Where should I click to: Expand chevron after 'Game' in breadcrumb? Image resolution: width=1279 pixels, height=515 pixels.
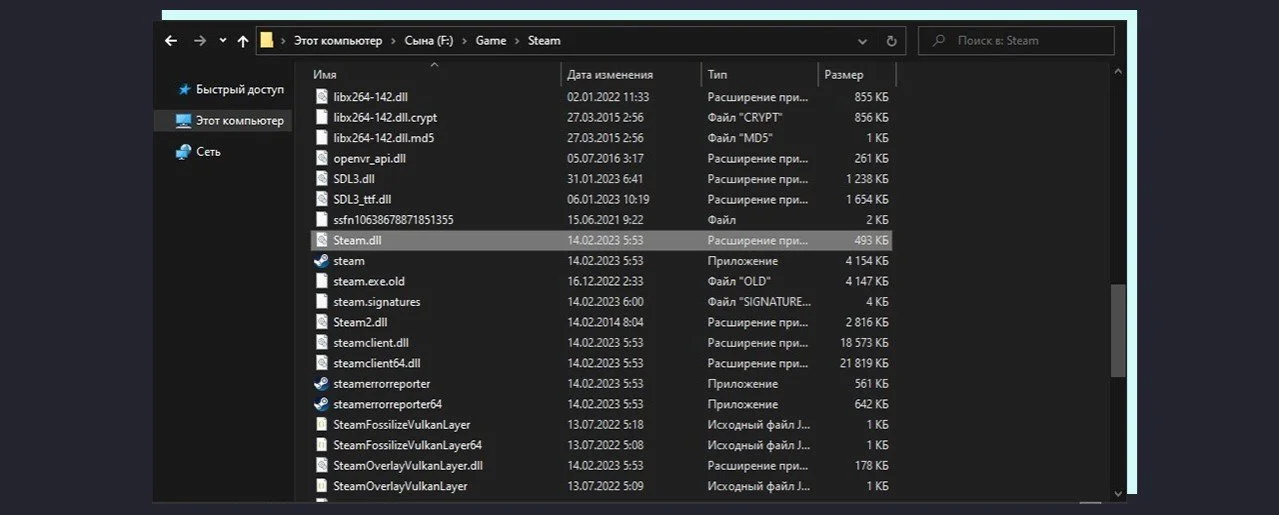point(517,41)
